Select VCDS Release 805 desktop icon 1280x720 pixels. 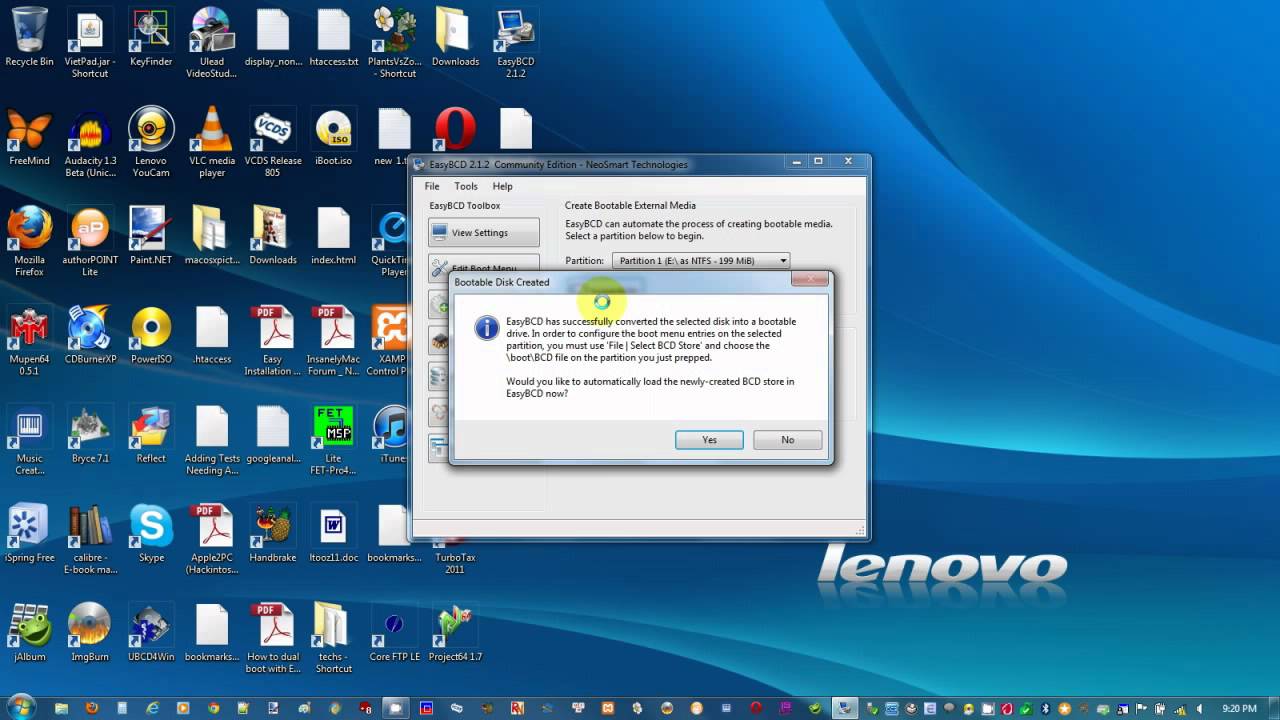click(273, 143)
